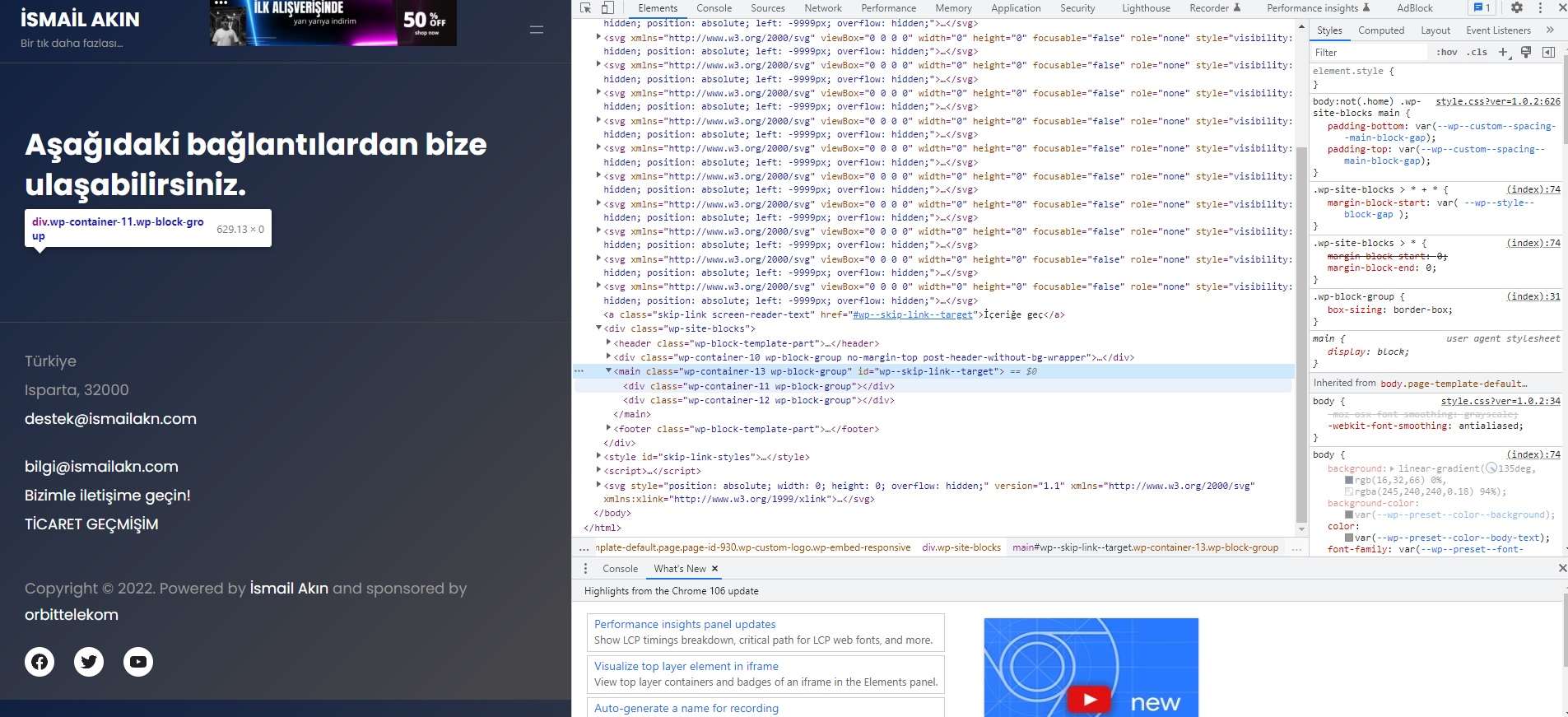Open the issues counter badge
The image size is (1568, 717).
coord(1482,7)
